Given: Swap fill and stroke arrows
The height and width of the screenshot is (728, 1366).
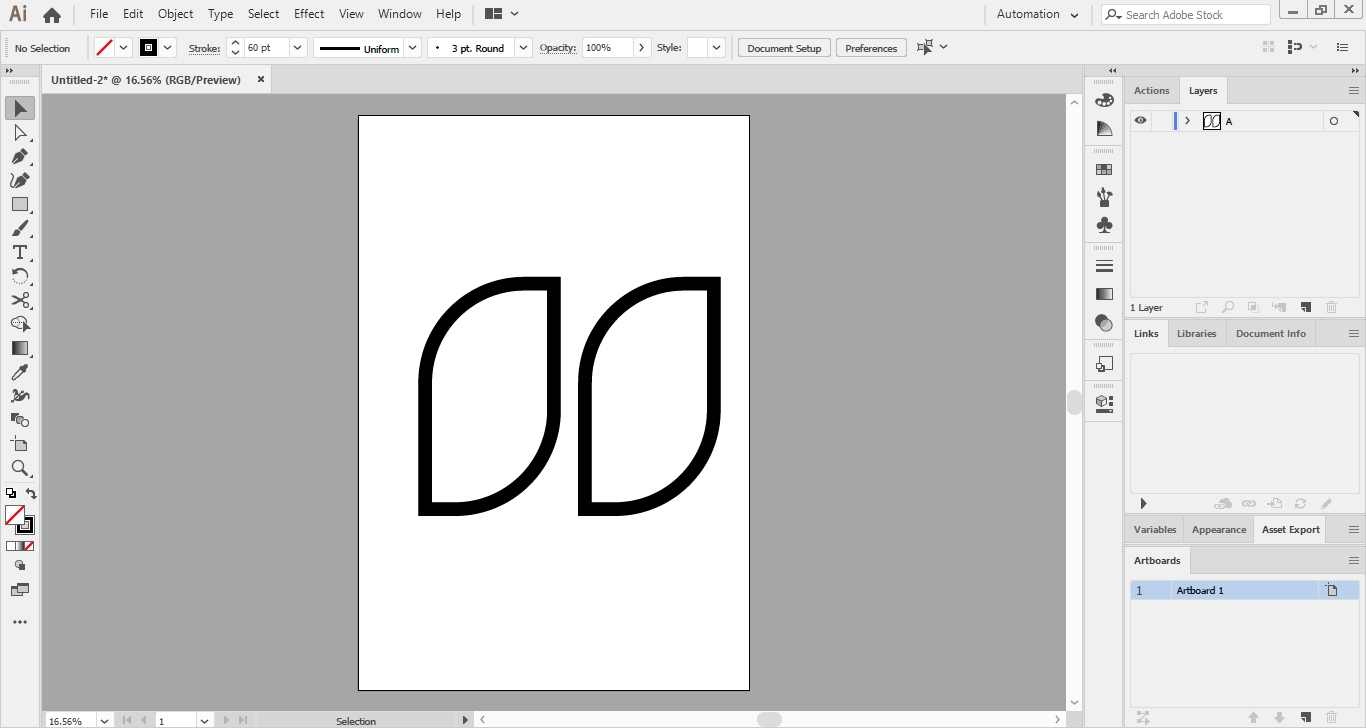Looking at the screenshot, I should pyautogui.click(x=31, y=494).
